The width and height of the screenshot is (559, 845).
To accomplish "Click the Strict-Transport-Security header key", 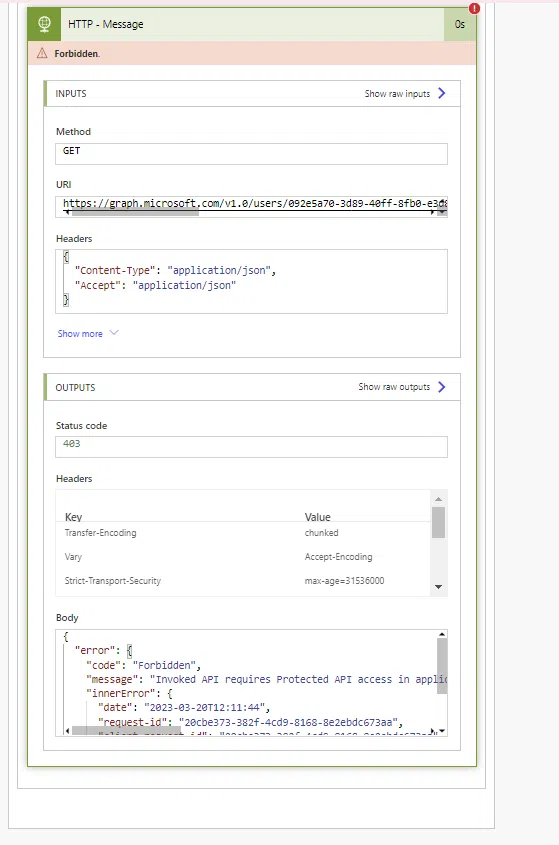I will [x=113, y=581].
